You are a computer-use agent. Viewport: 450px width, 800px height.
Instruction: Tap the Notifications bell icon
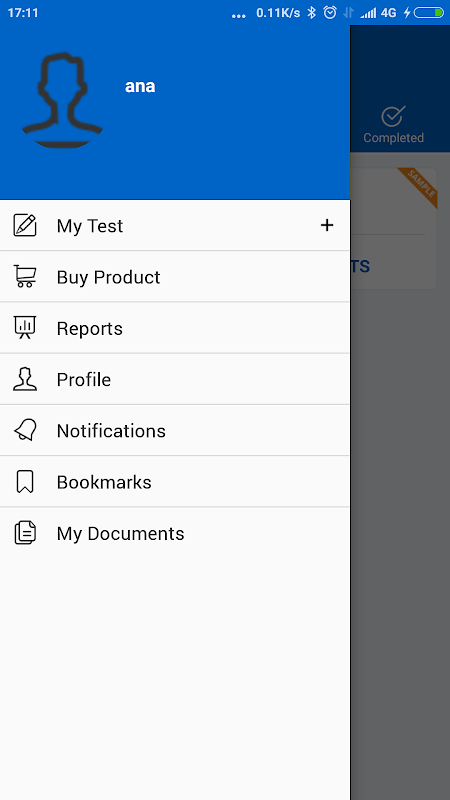click(x=24, y=430)
